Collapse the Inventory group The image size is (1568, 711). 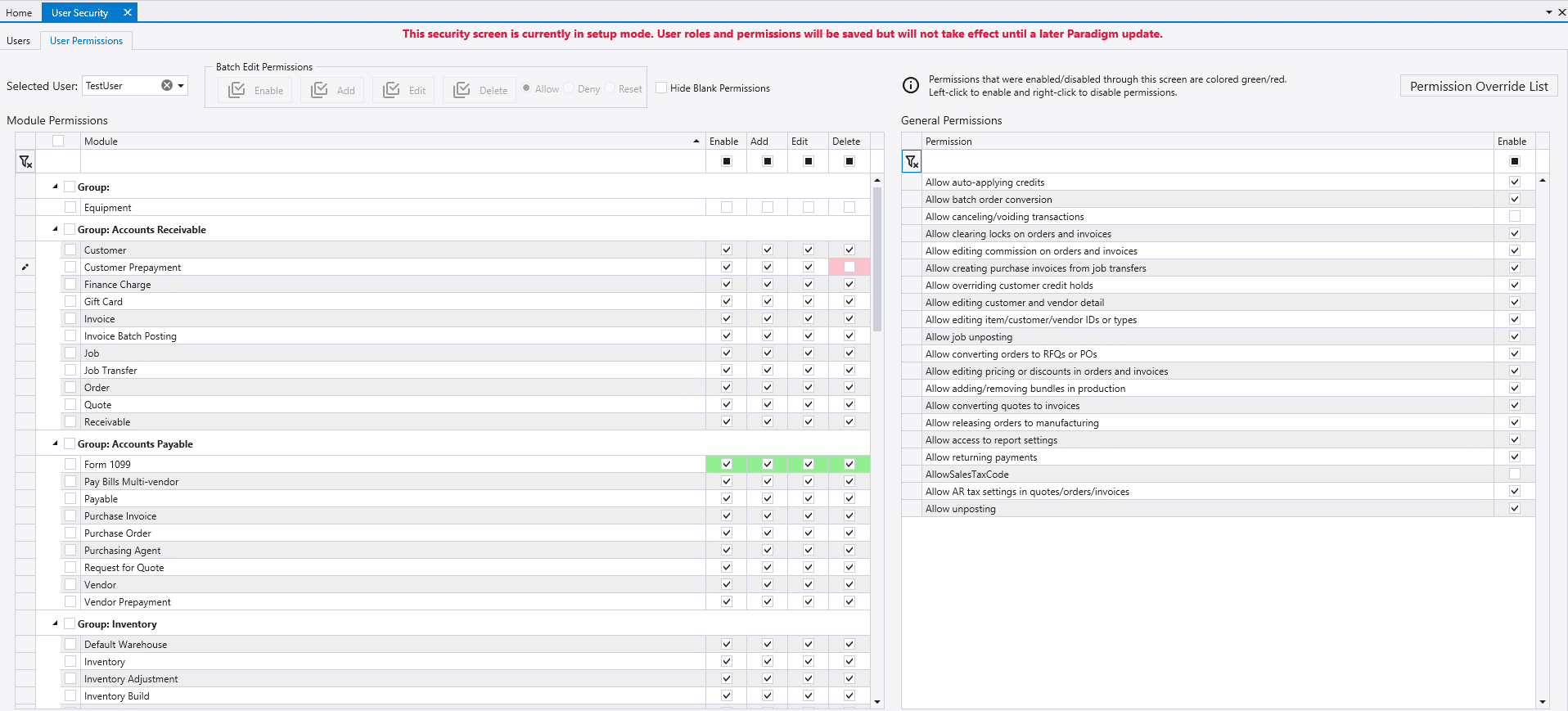pyautogui.click(x=55, y=623)
